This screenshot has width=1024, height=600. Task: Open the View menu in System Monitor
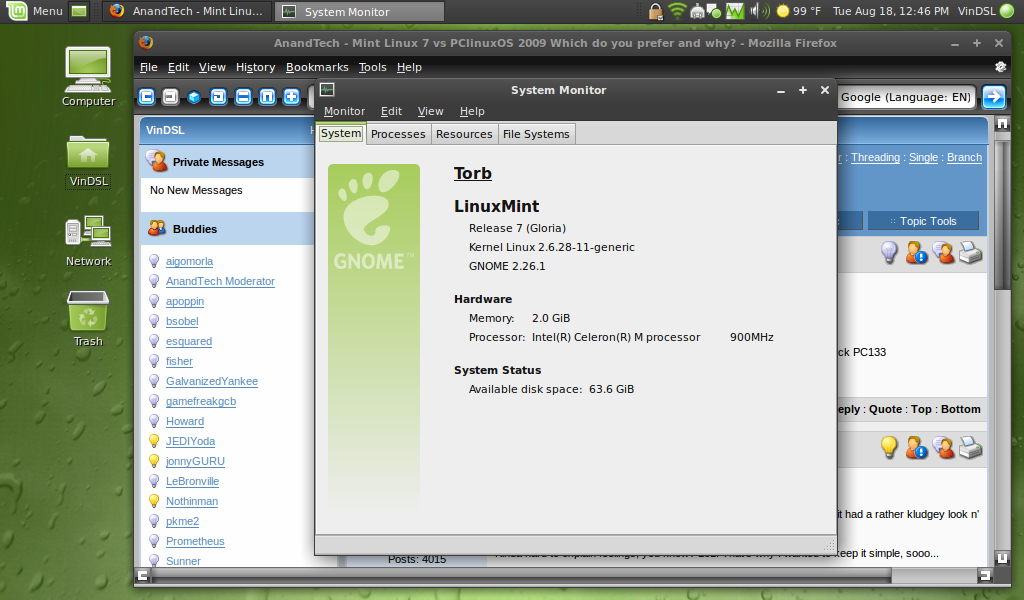pos(430,111)
